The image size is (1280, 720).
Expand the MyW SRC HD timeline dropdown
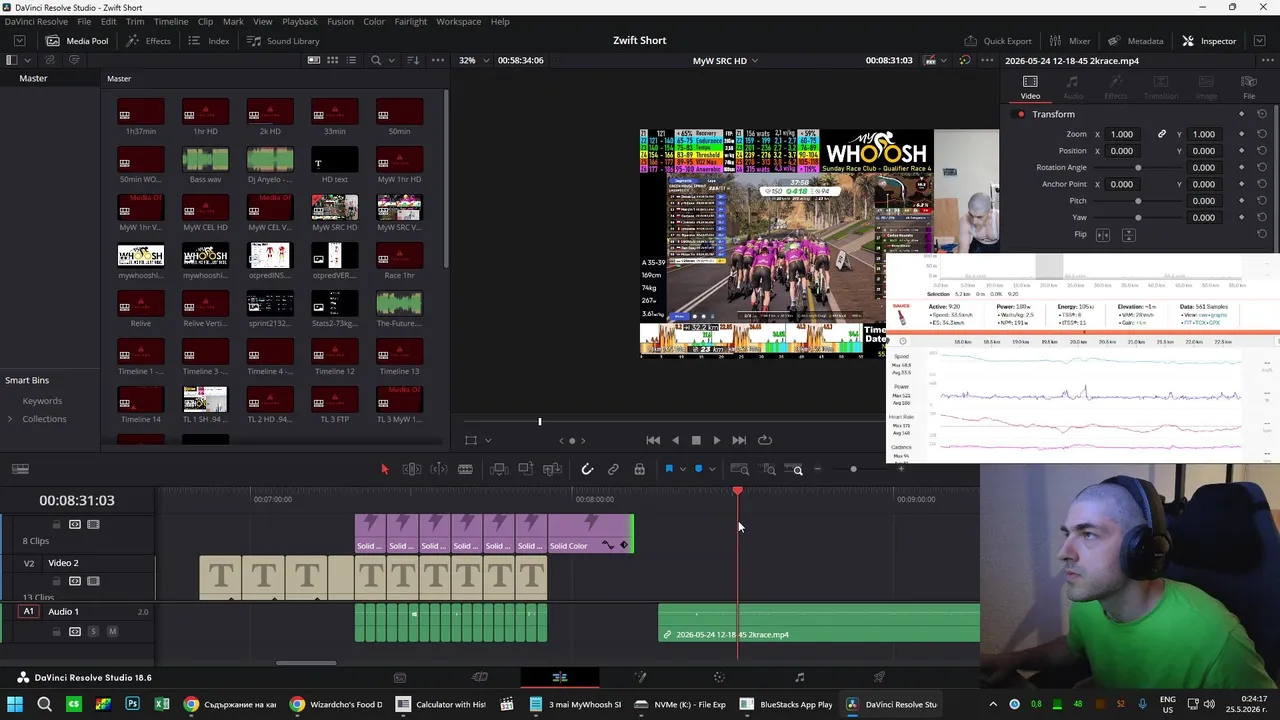point(725,60)
